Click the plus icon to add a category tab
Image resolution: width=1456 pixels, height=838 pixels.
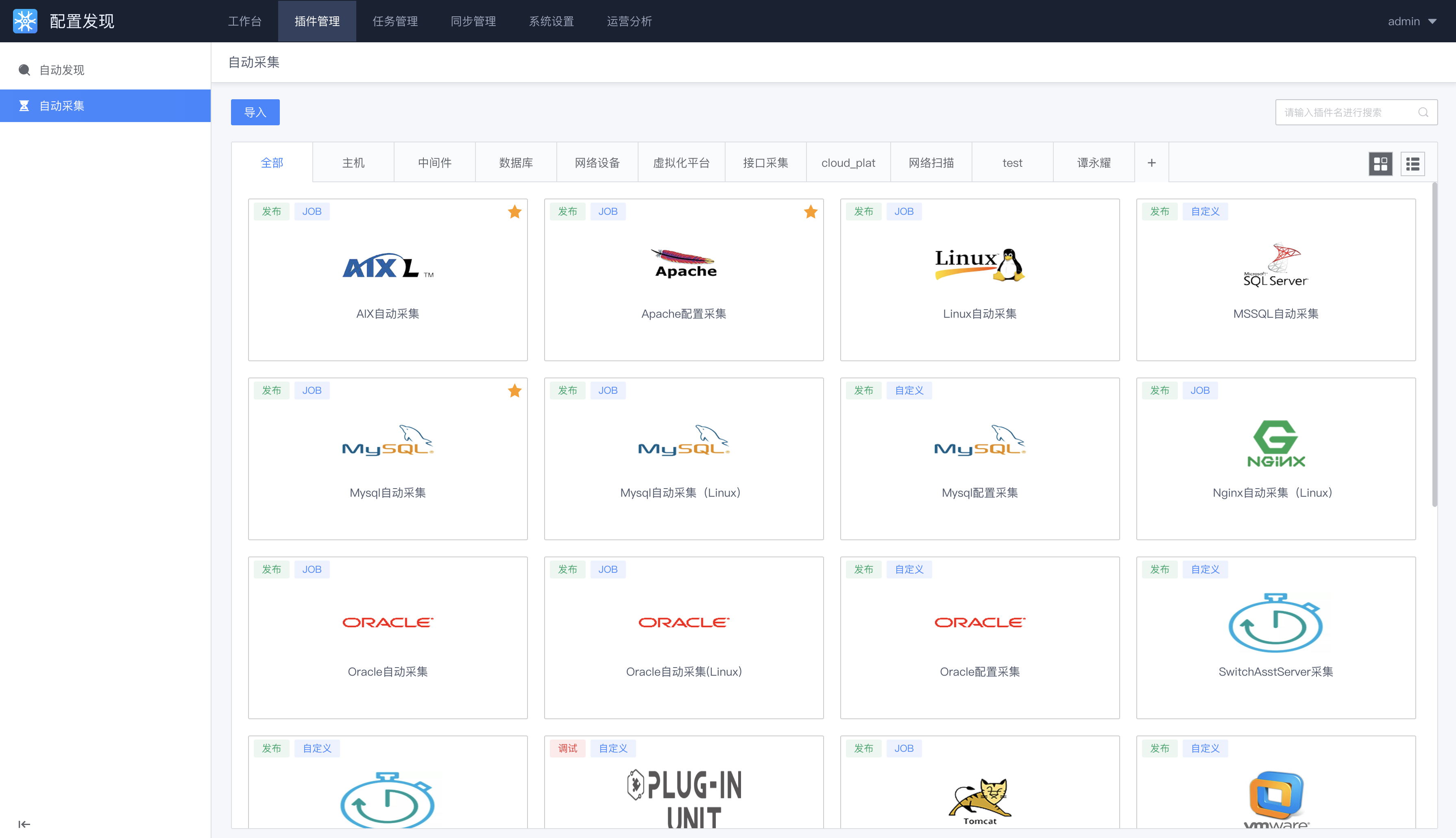click(1151, 163)
